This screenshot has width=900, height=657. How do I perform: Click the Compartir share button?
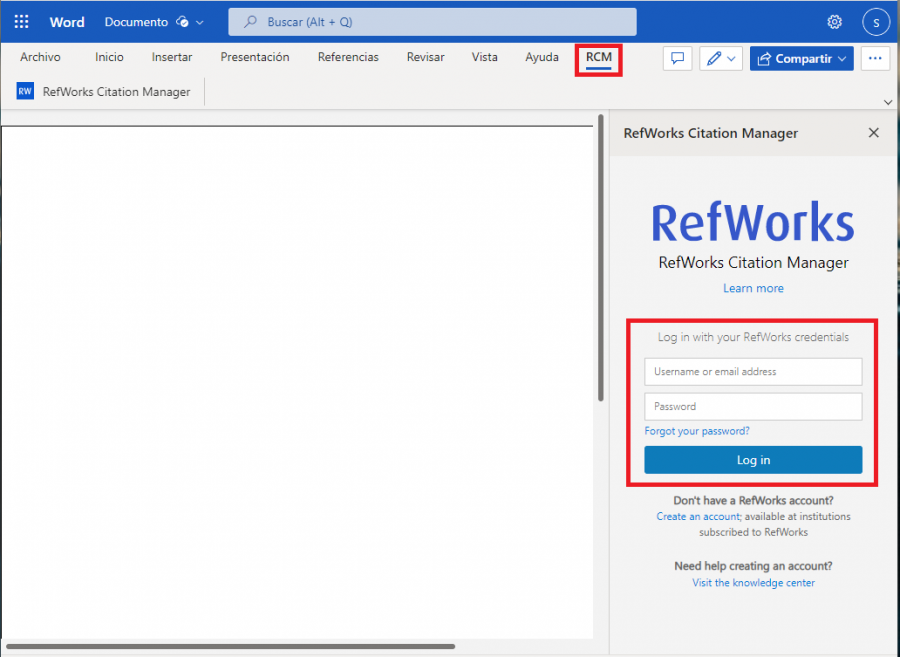pyautogui.click(x=801, y=59)
